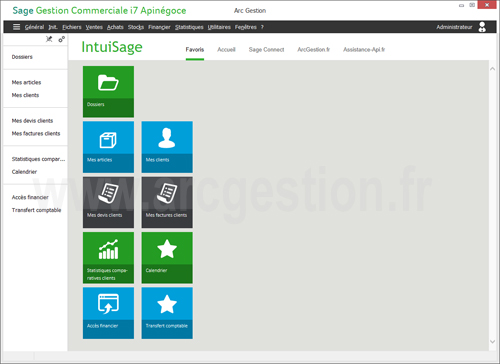Click the pin icon in sidebar header
500x364 pixels.
(x=49, y=39)
